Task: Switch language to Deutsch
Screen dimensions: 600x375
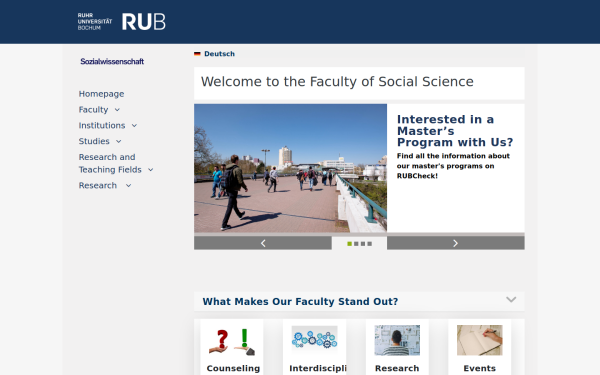Action: pos(219,54)
